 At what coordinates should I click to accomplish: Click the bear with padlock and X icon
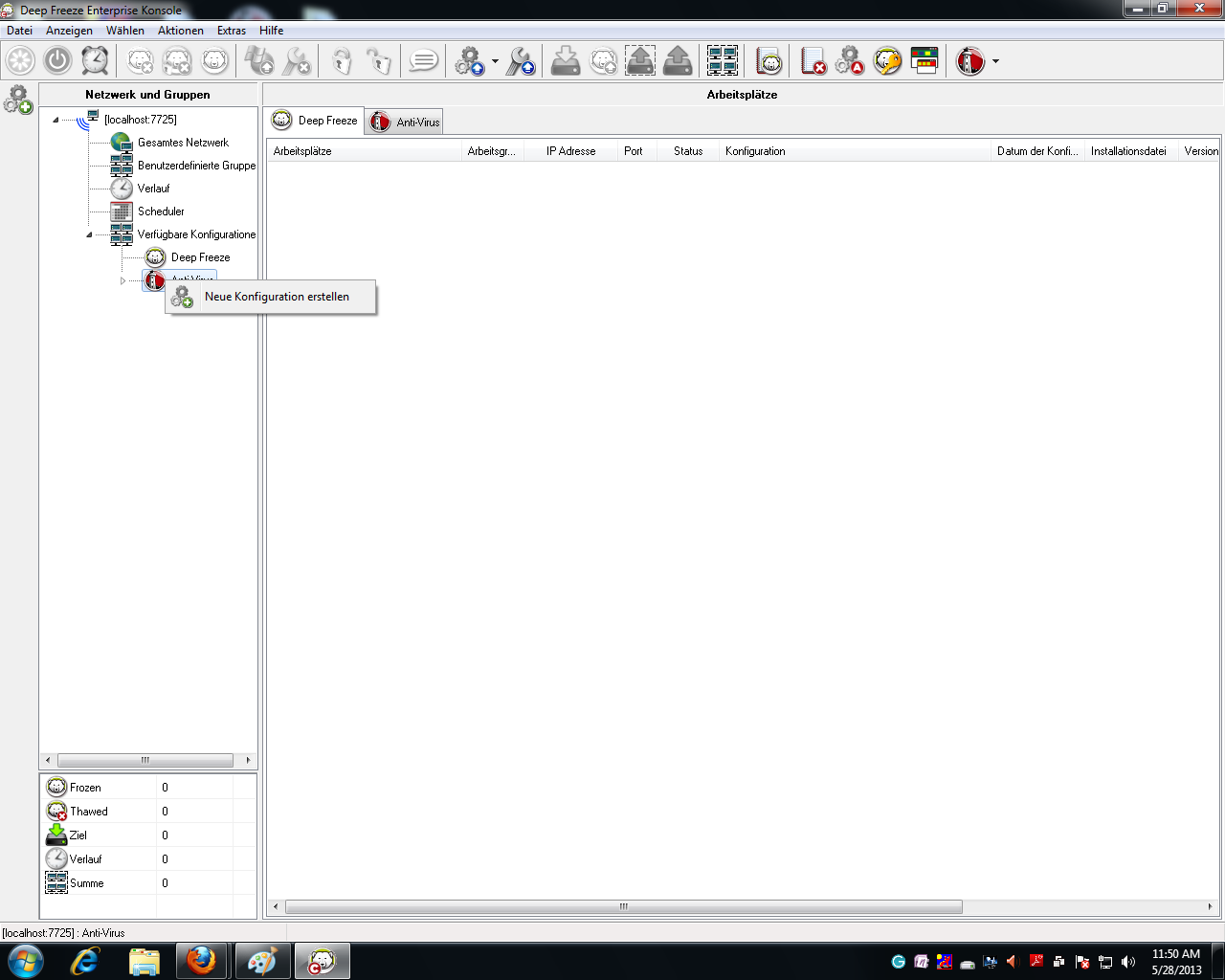pyautogui.click(x=178, y=61)
